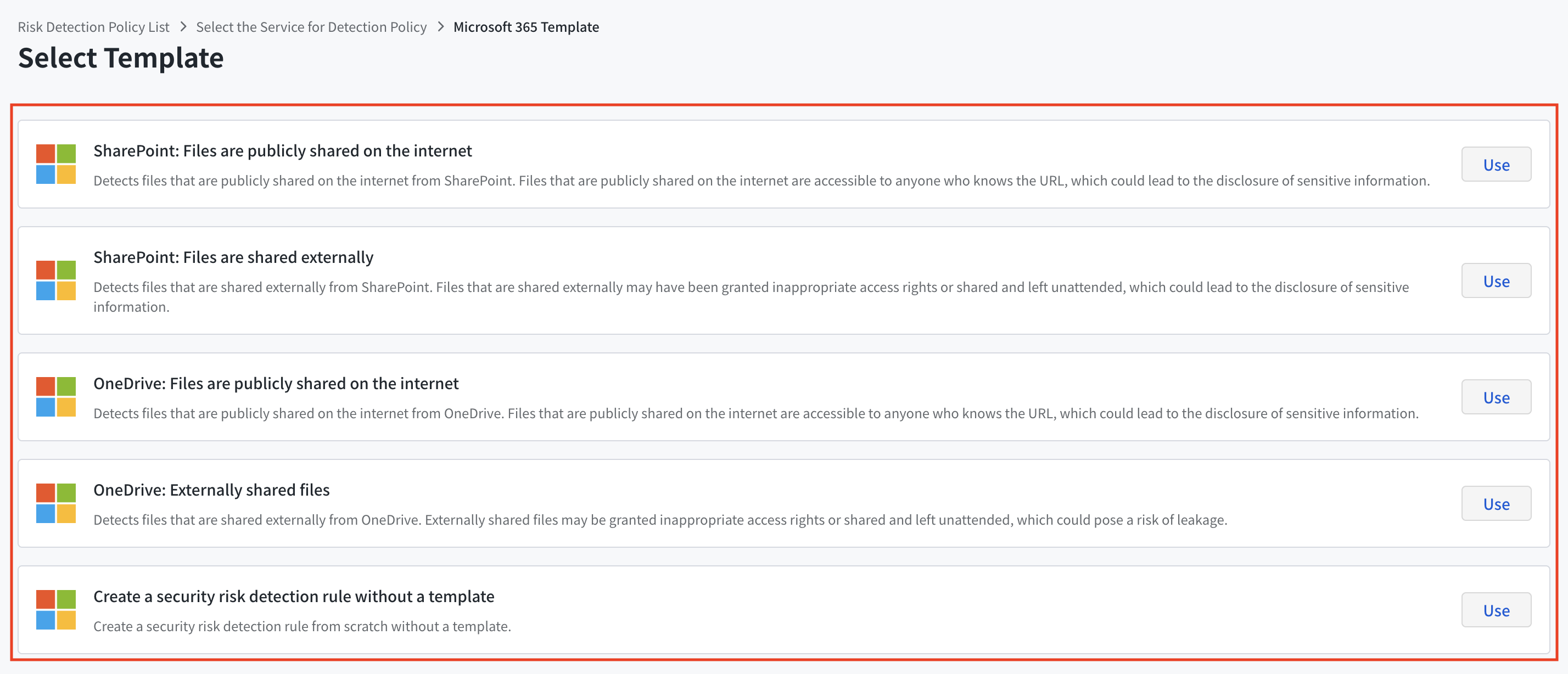This screenshot has width=1568, height=674.
Task: Click the breadcrumb chevron before Microsoft 365 Template
Action: pyautogui.click(x=441, y=27)
